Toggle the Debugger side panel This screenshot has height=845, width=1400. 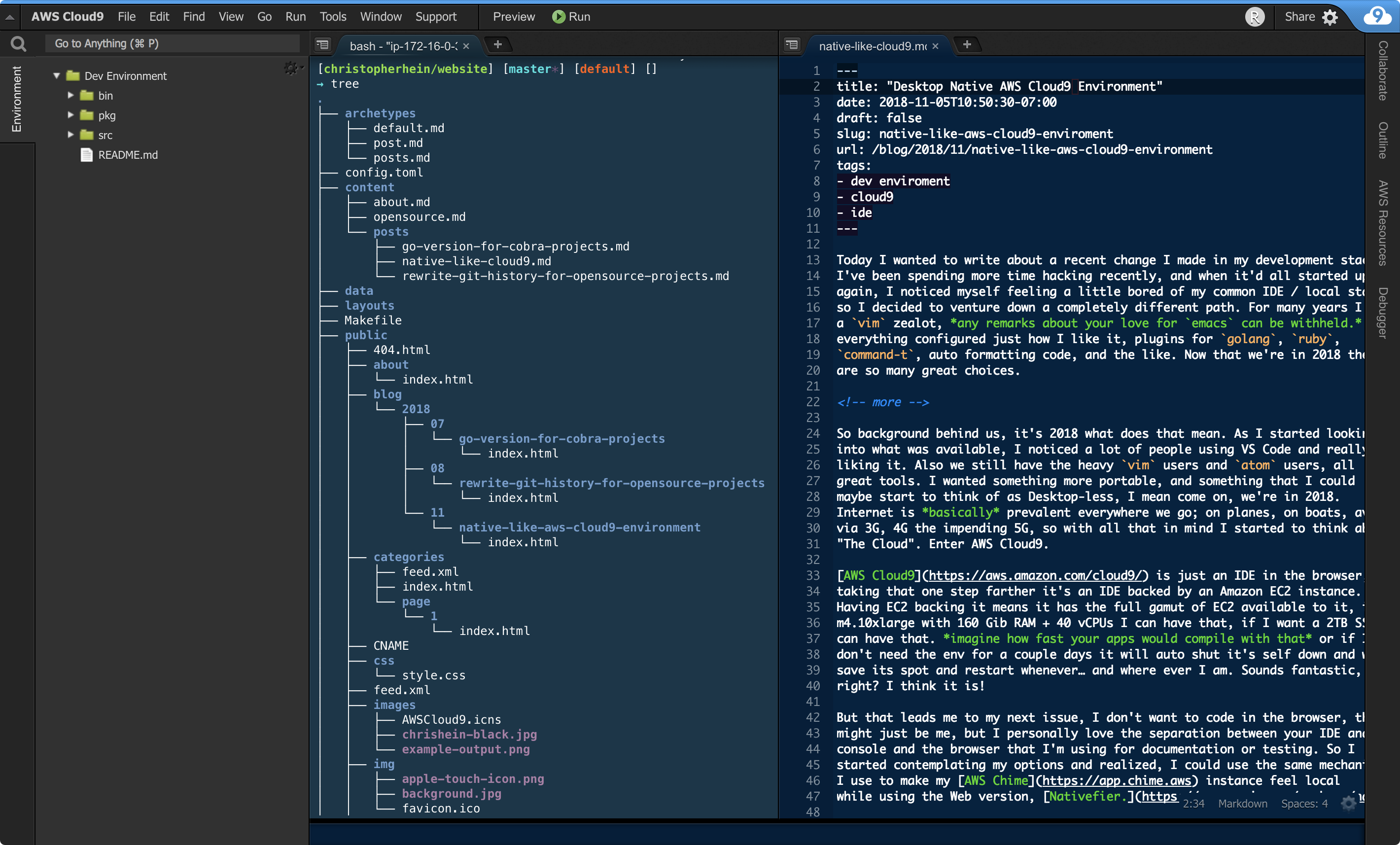coord(1382,313)
